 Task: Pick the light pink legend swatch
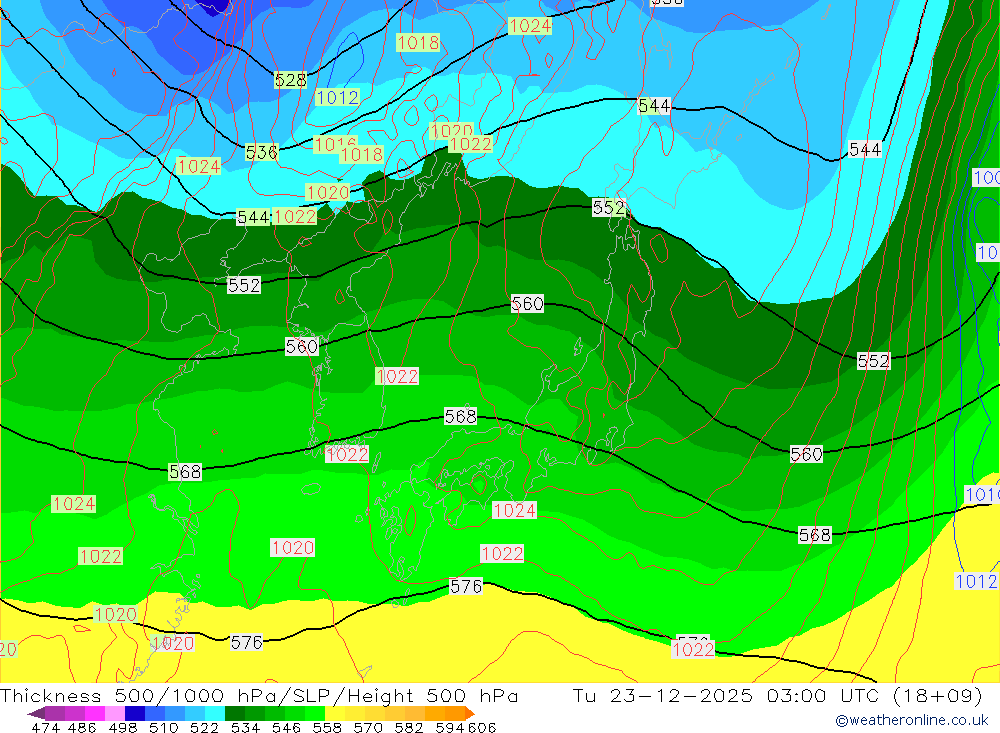point(114,713)
